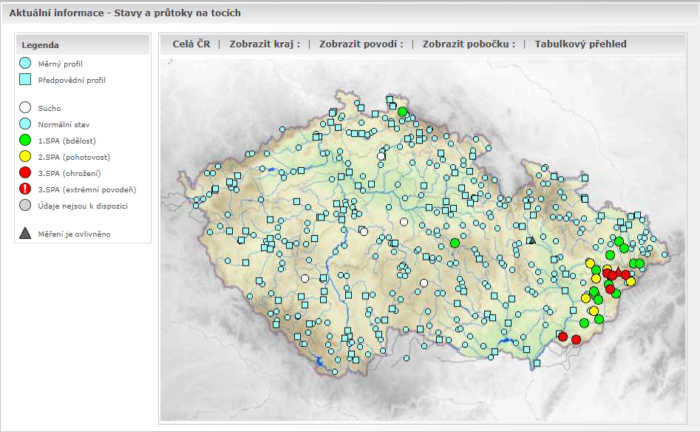Click the Měření je ovlivněno triangle icon
The image size is (700, 432).
25,233
